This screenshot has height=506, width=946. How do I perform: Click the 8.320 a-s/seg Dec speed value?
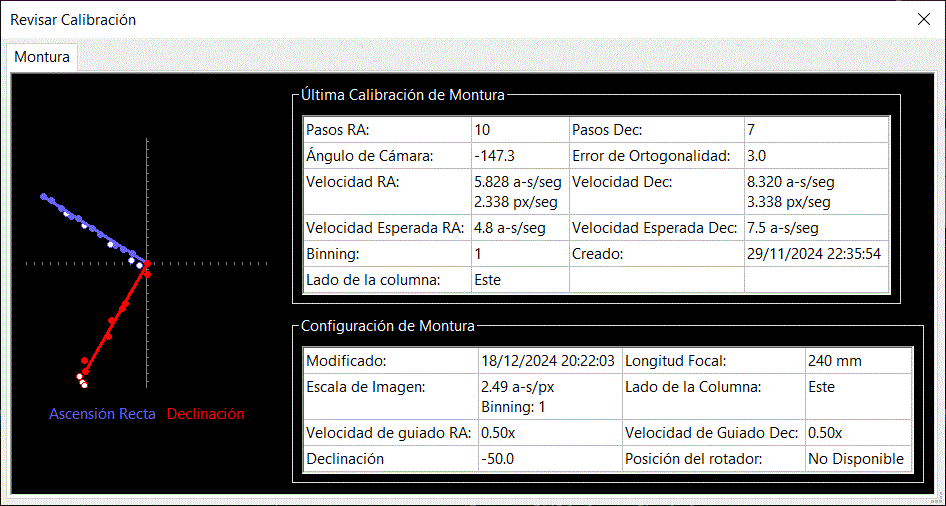tap(791, 182)
